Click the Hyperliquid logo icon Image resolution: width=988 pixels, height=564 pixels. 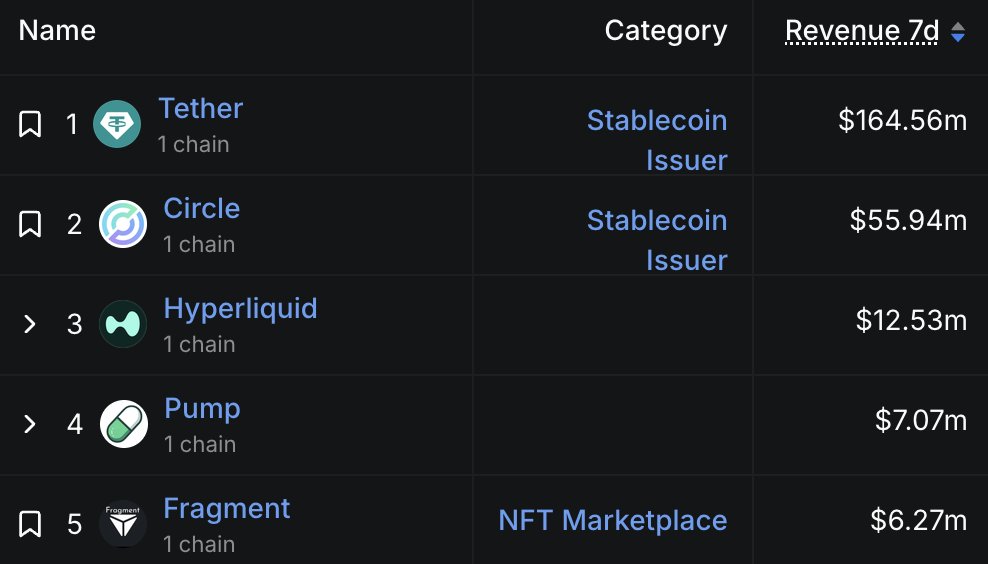[123, 325]
